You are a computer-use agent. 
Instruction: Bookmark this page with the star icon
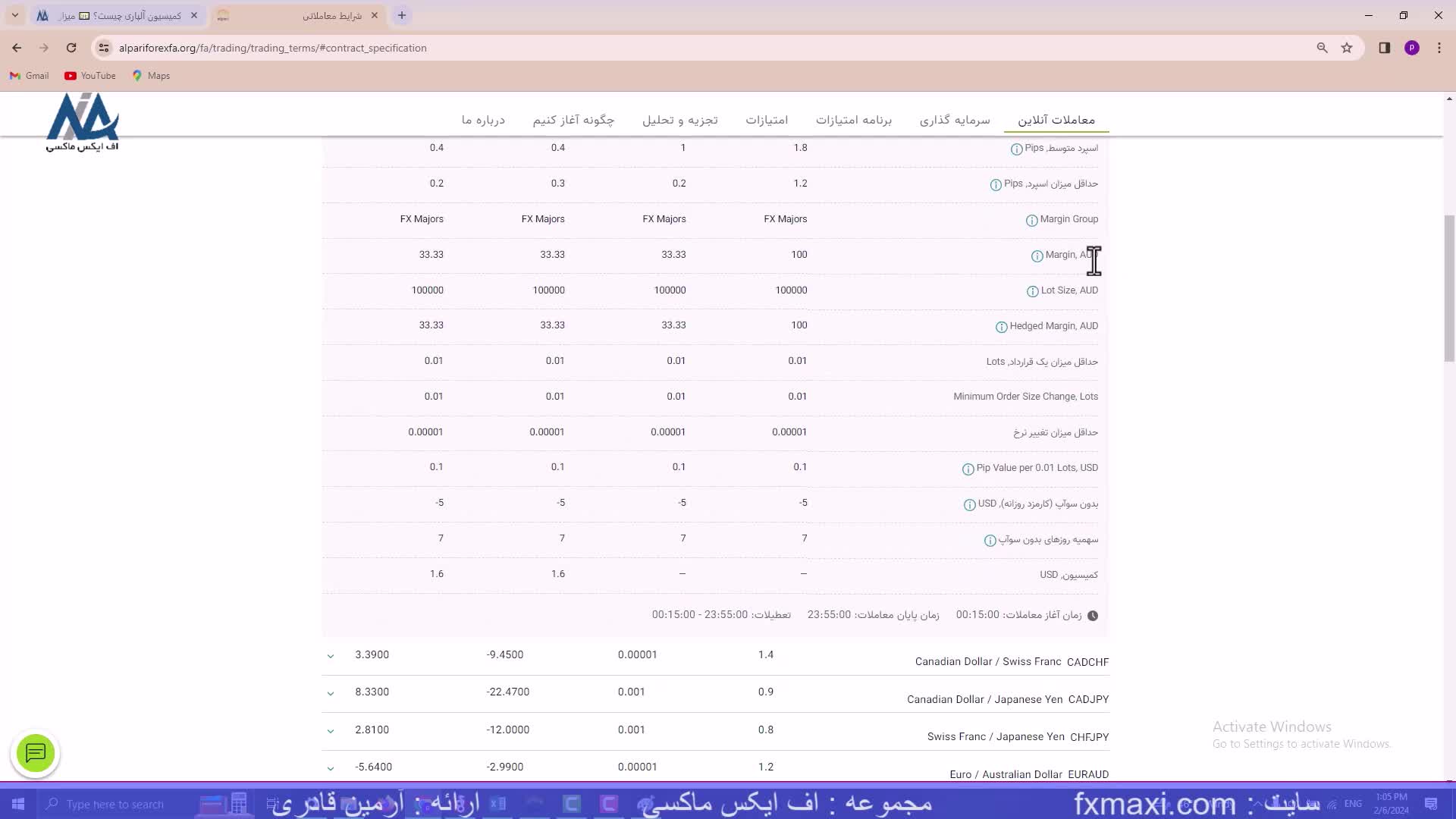pyautogui.click(x=1347, y=48)
